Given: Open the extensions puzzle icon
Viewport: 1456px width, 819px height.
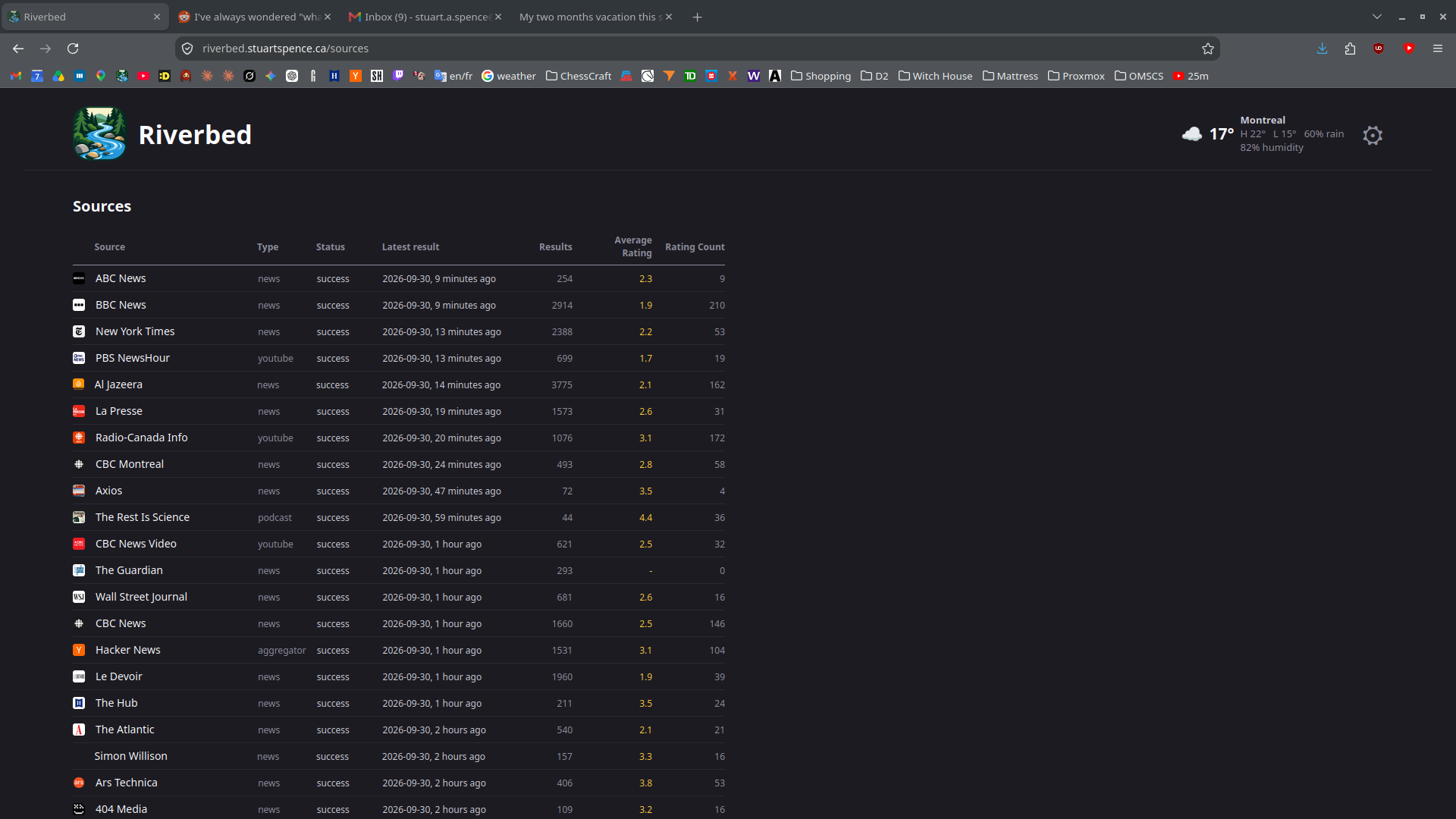Looking at the screenshot, I should tap(1350, 49).
